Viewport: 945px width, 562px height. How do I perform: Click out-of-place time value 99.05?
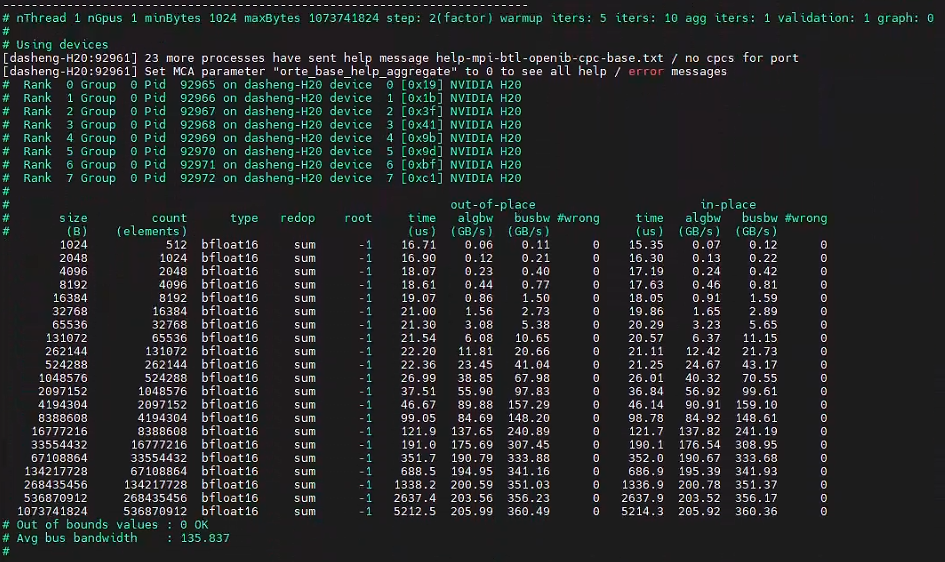coord(418,417)
